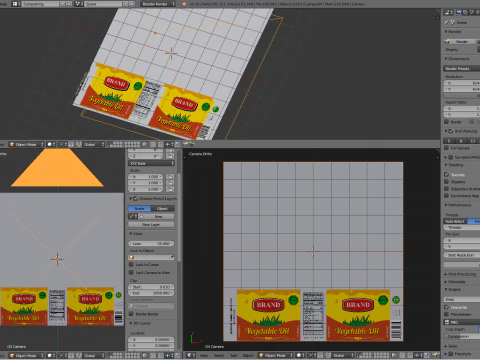Enable Lock to Cursor checkbox
Viewport: 480px width, 360px height.
click(131, 264)
